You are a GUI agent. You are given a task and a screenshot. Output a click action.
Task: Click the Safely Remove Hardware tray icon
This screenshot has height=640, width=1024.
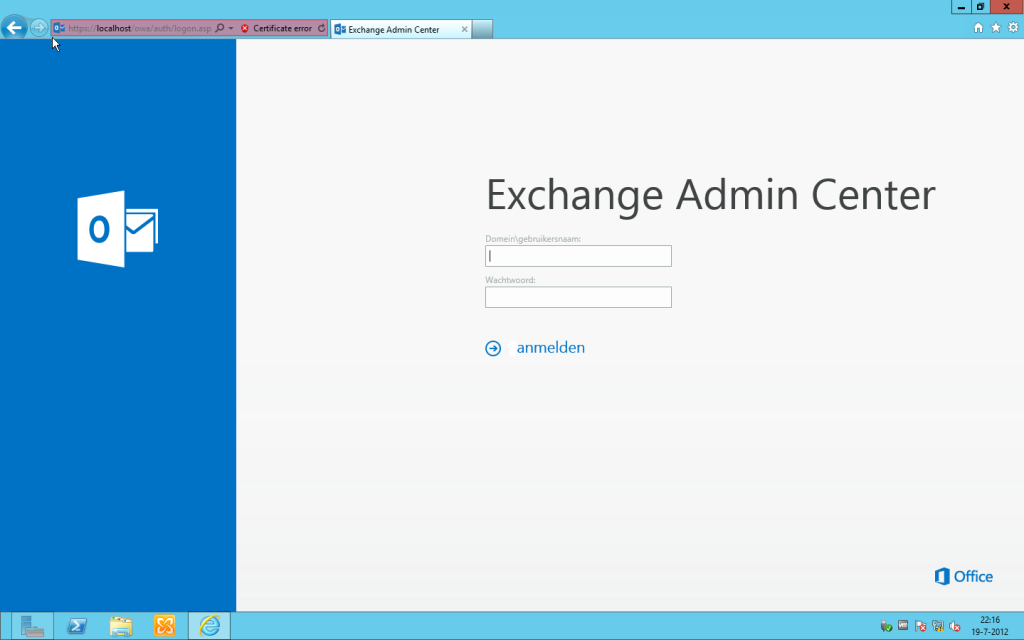point(886,626)
